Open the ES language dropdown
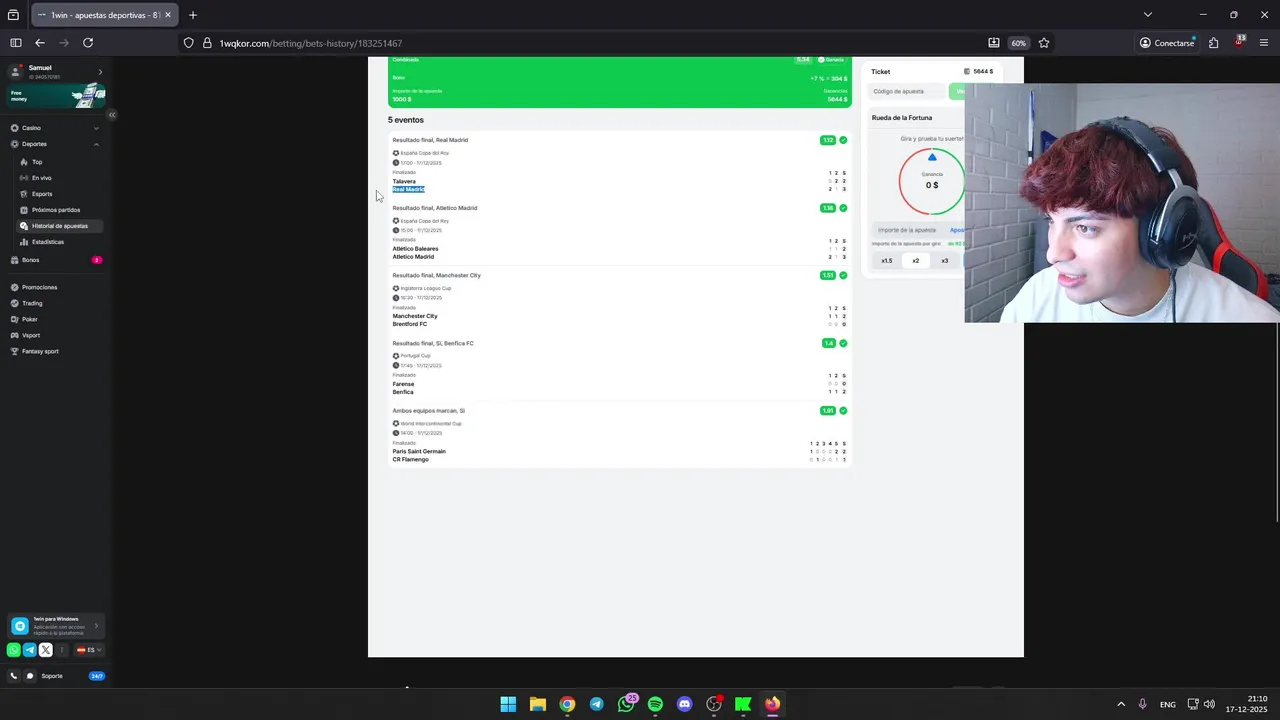The image size is (1280, 720). tap(89, 650)
